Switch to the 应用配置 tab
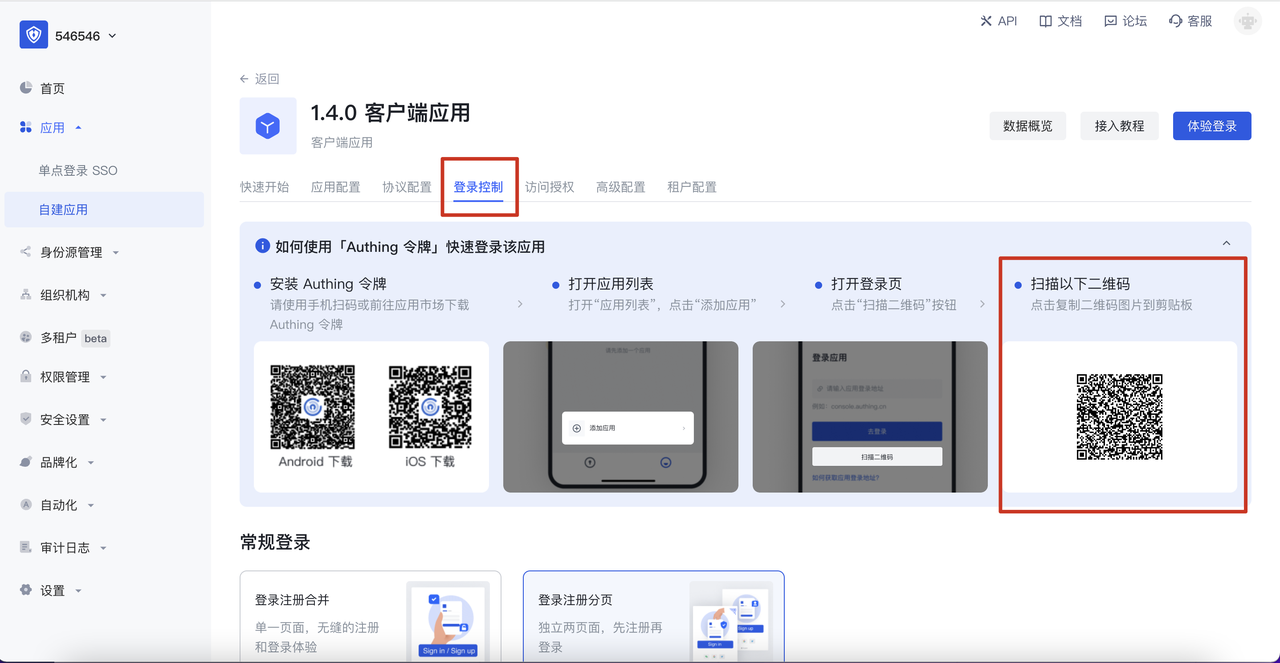 tap(335, 186)
